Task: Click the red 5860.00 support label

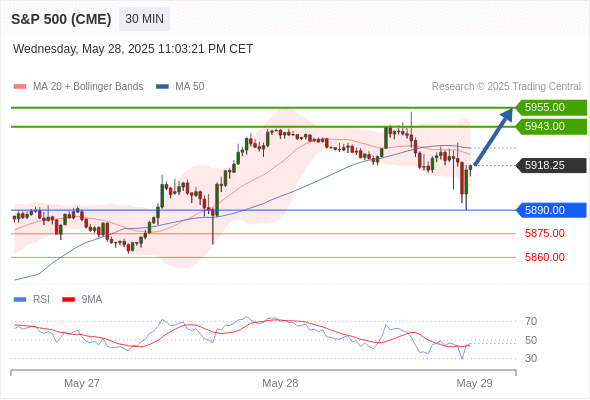Action: tap(545, 257)
